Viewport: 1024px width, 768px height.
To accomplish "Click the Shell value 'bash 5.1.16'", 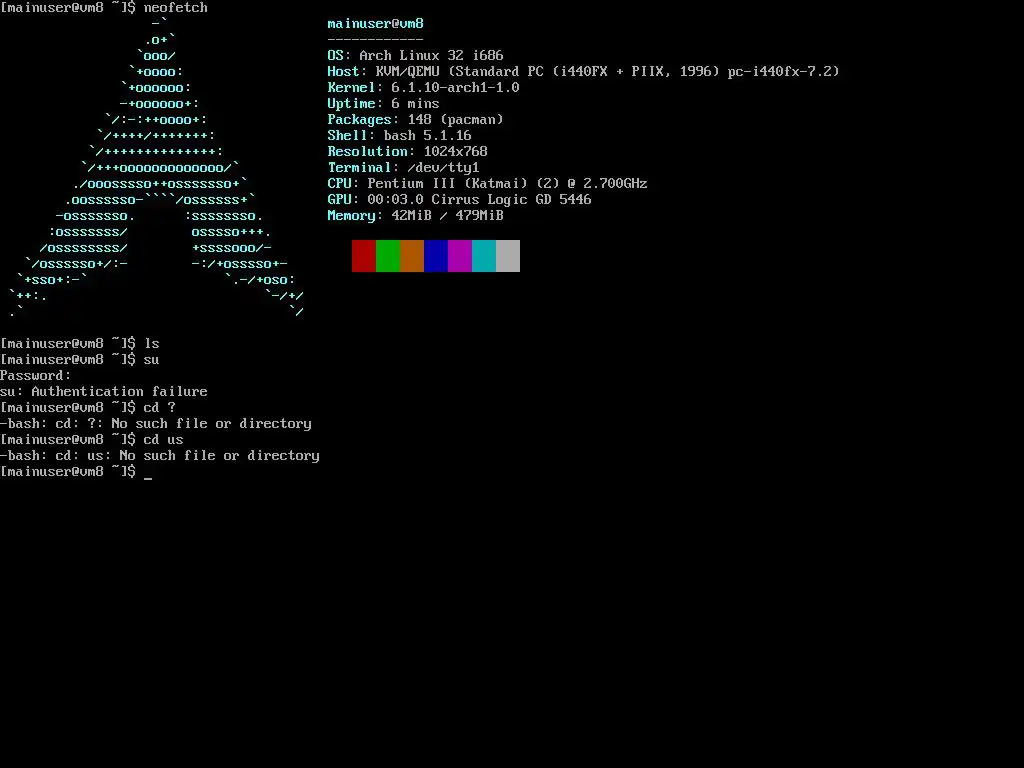I will tap(428, 135).
